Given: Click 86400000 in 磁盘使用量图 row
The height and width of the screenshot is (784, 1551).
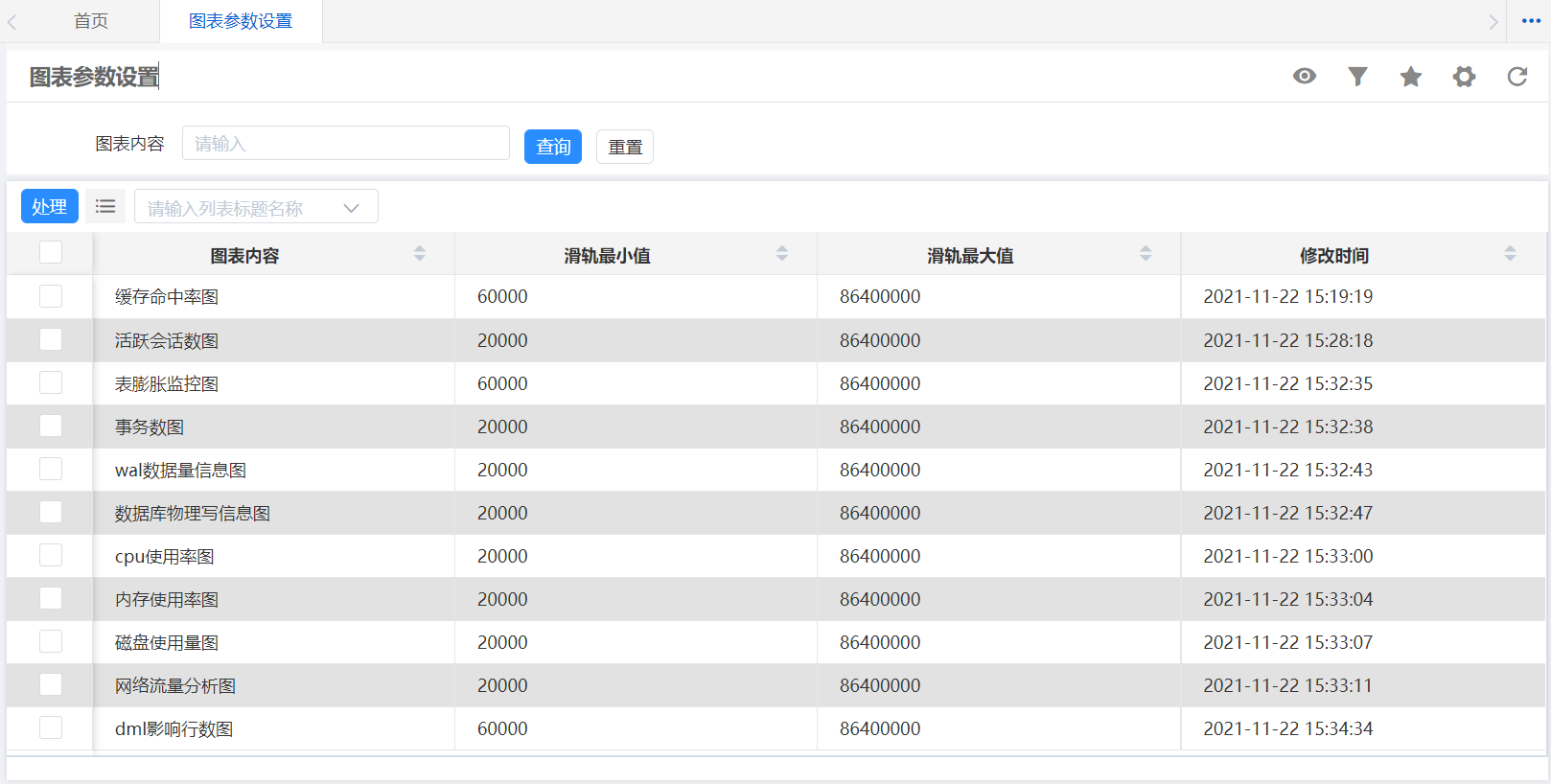Looking at the screenshot, I should tap(880, 642).
